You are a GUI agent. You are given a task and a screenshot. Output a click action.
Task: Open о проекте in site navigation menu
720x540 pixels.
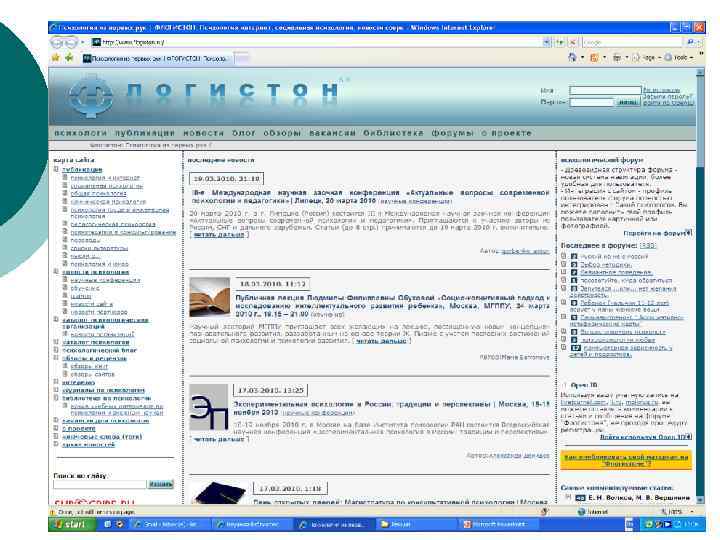coord(506,133)
